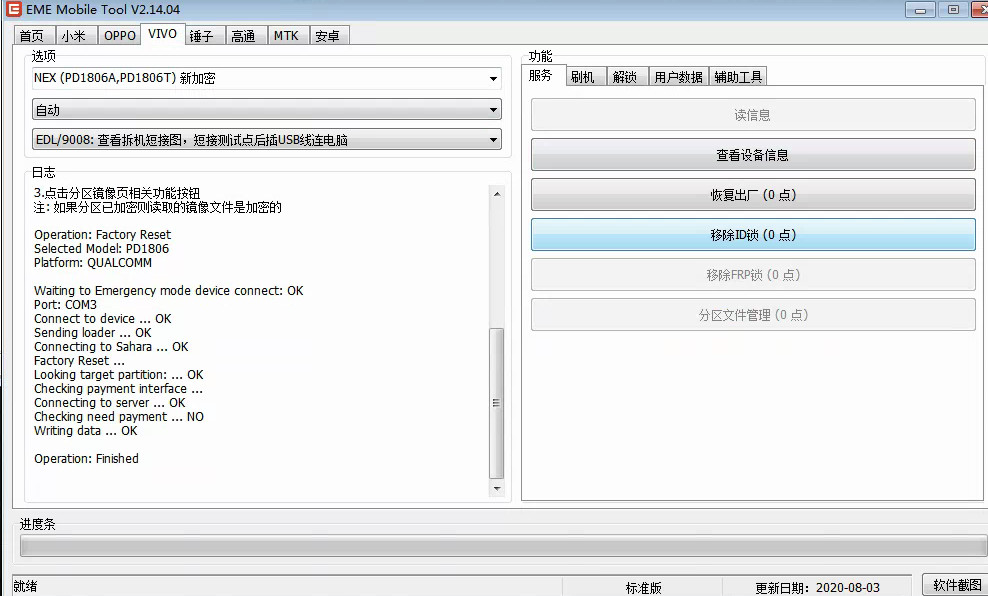Click the 'Port: COM3' log line
The width and height of the screenshot is (988, 596).
tap(66, 304)
